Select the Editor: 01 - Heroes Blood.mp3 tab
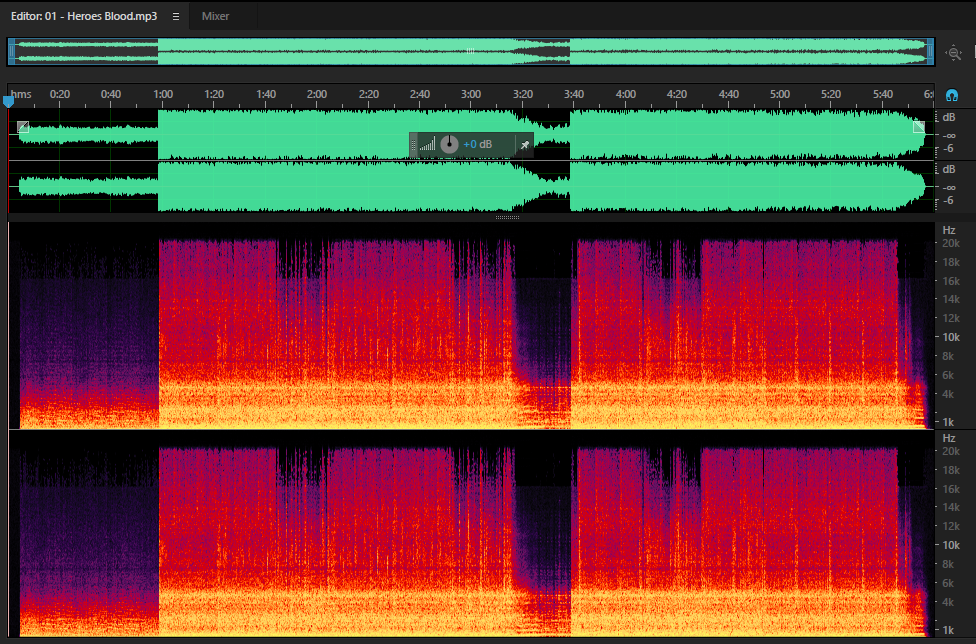This screenshot has height=644, width=976. 84,16
